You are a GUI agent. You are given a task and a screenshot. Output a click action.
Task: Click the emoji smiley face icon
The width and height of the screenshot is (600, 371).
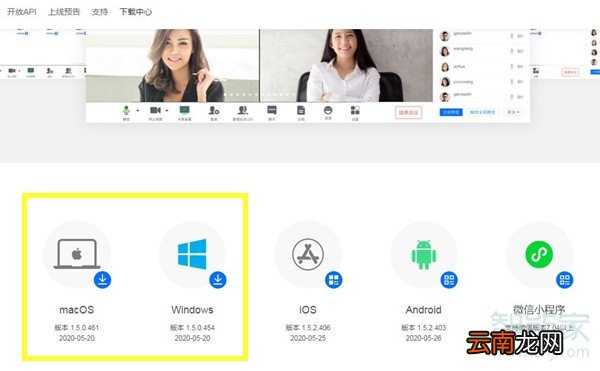[328, 110]
